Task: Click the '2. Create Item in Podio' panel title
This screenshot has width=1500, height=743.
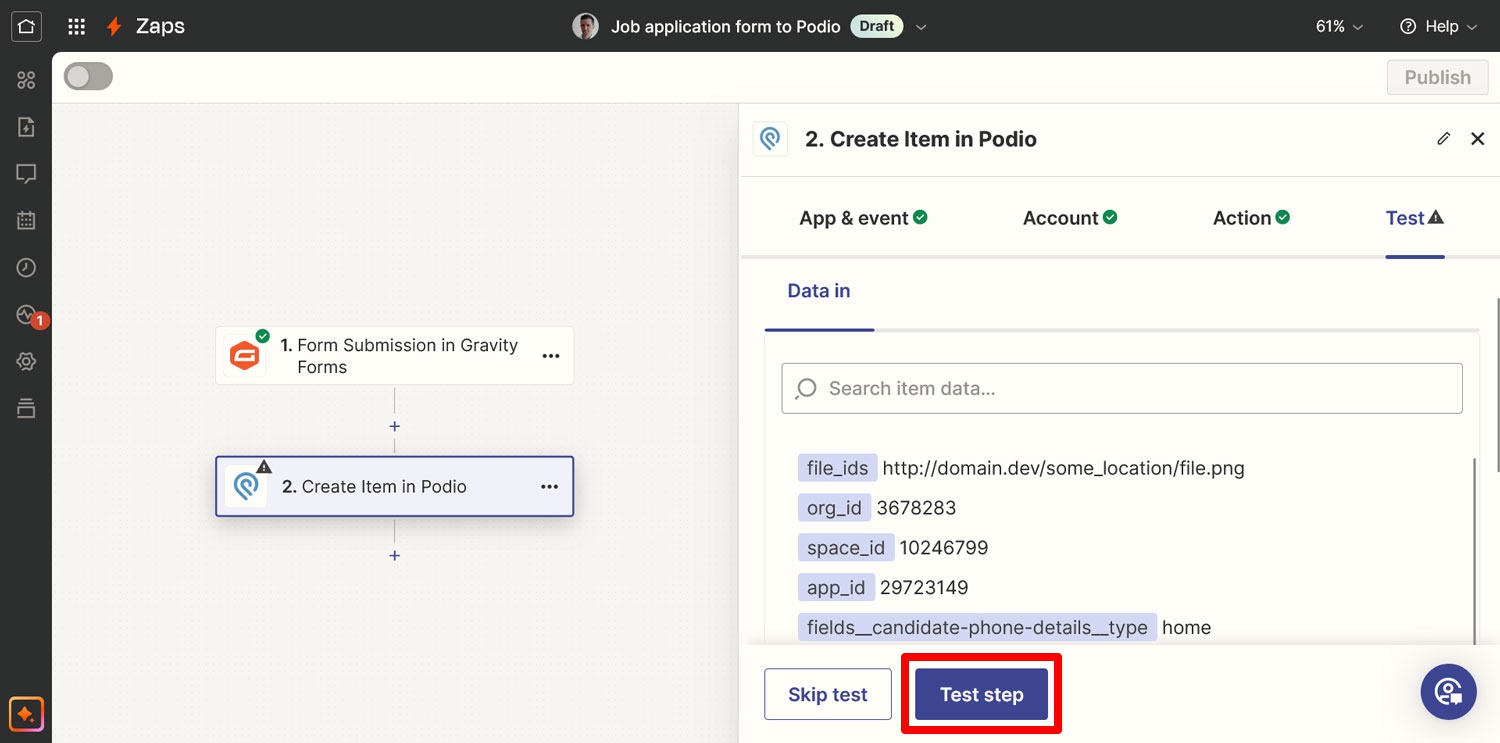Action: (921, 139)
